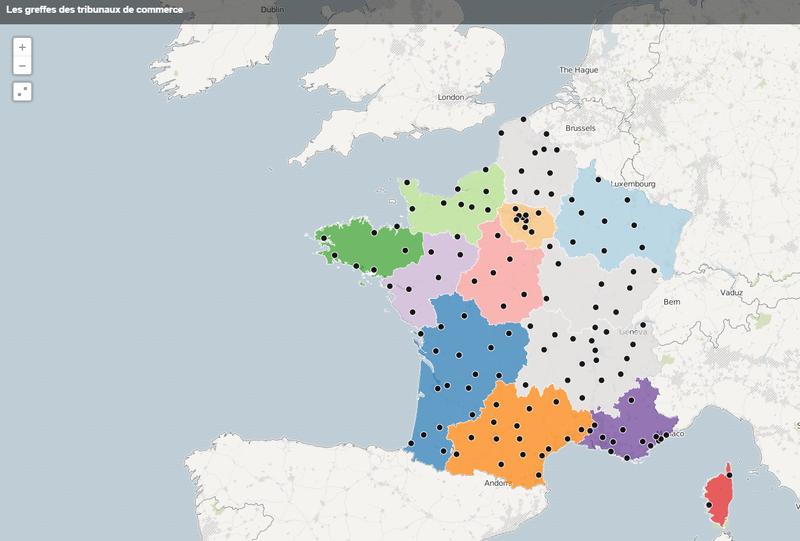Select the southern marker on Corsica
This screenshot has width=800, height=541.
click(x=709, y=505)
